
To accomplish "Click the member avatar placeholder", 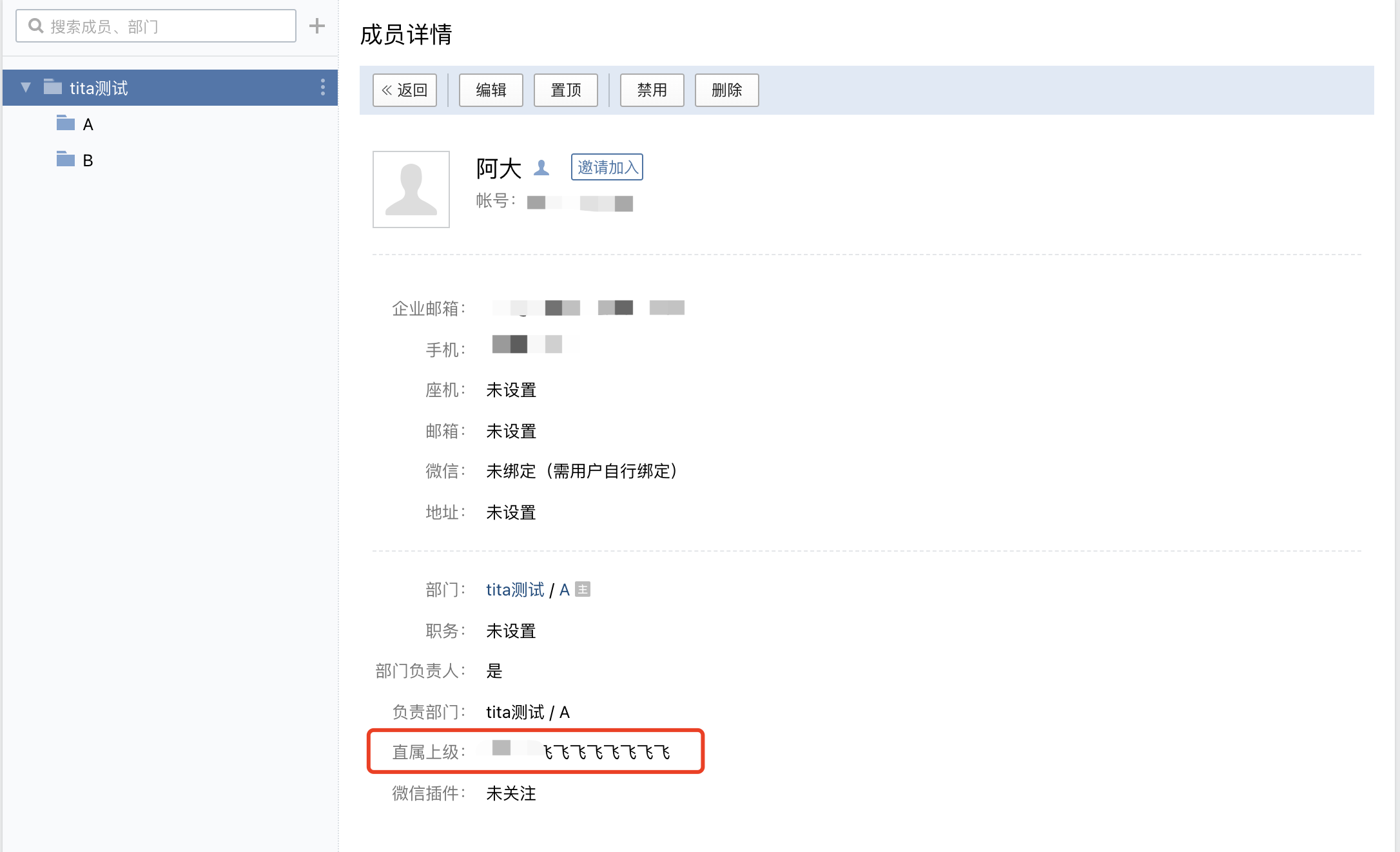I will click(x=411, y=189).
